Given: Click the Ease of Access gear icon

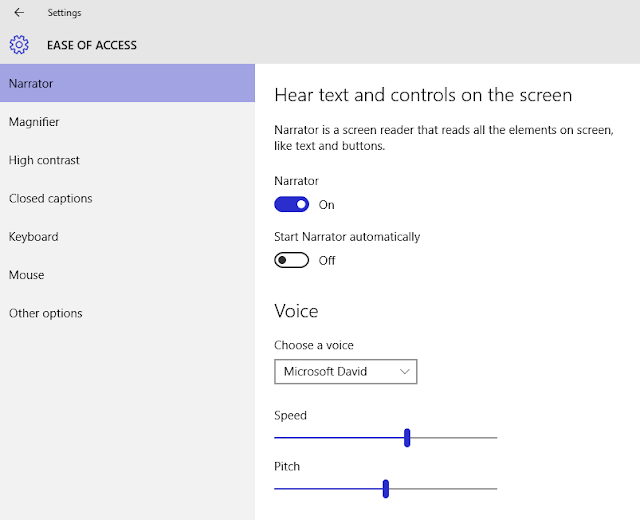Looking at the screenshot, I should tap(19, 45).
